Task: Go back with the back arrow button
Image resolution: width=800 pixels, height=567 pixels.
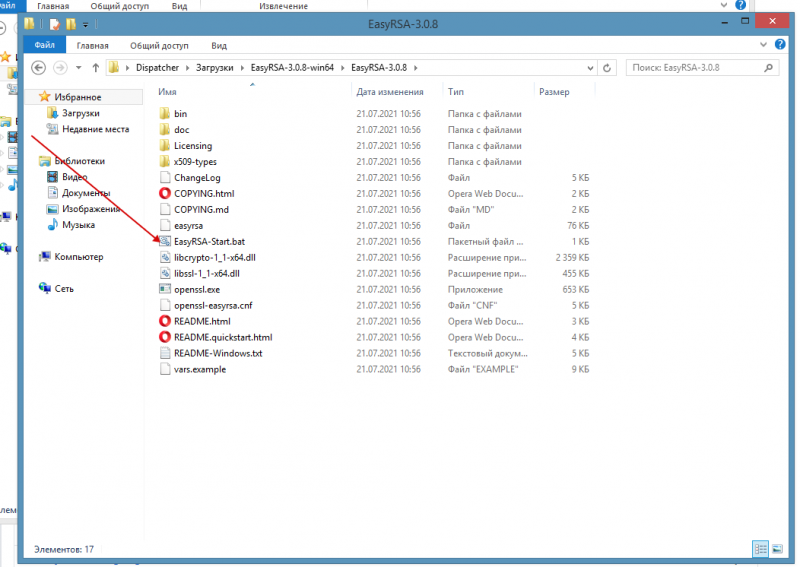Action: [x=38, y=68]
